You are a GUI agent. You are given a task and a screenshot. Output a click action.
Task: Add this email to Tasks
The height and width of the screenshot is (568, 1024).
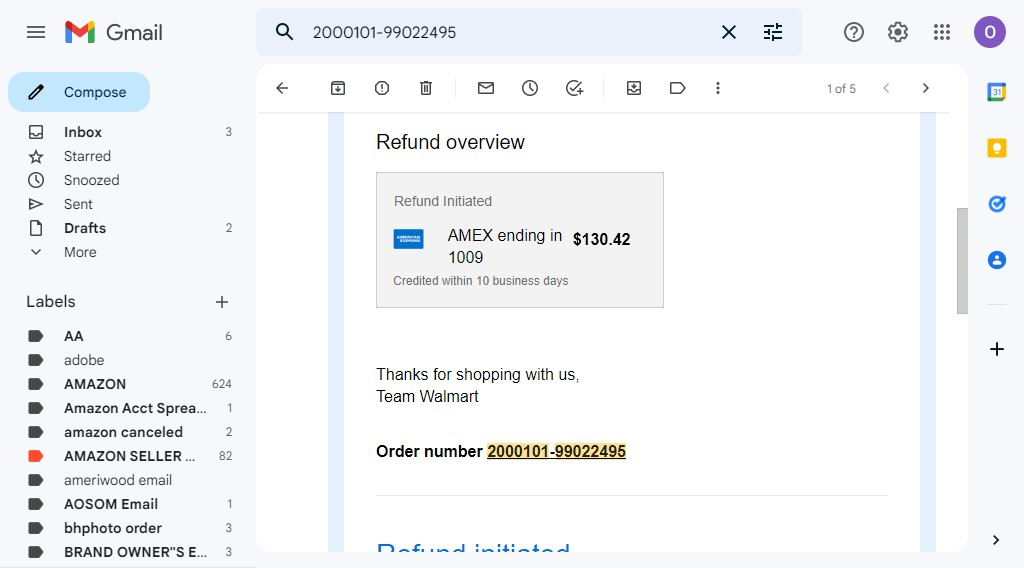[574, 88]
